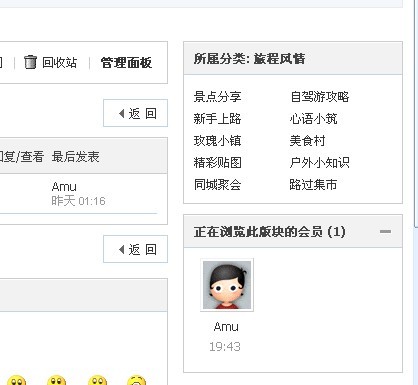
Task: Open 精彩贴图 category
Action: tap(217, 162)
